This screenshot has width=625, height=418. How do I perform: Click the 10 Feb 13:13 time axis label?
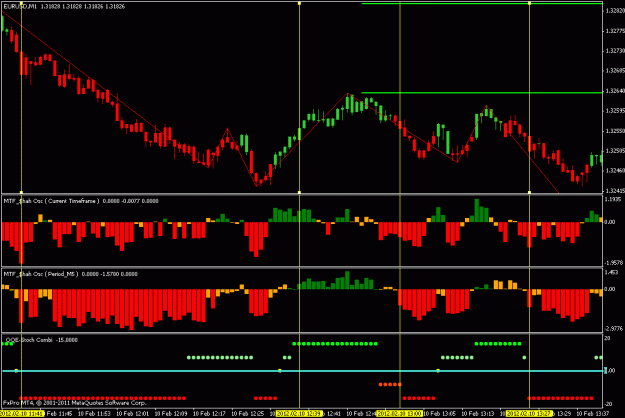(478, 414)
